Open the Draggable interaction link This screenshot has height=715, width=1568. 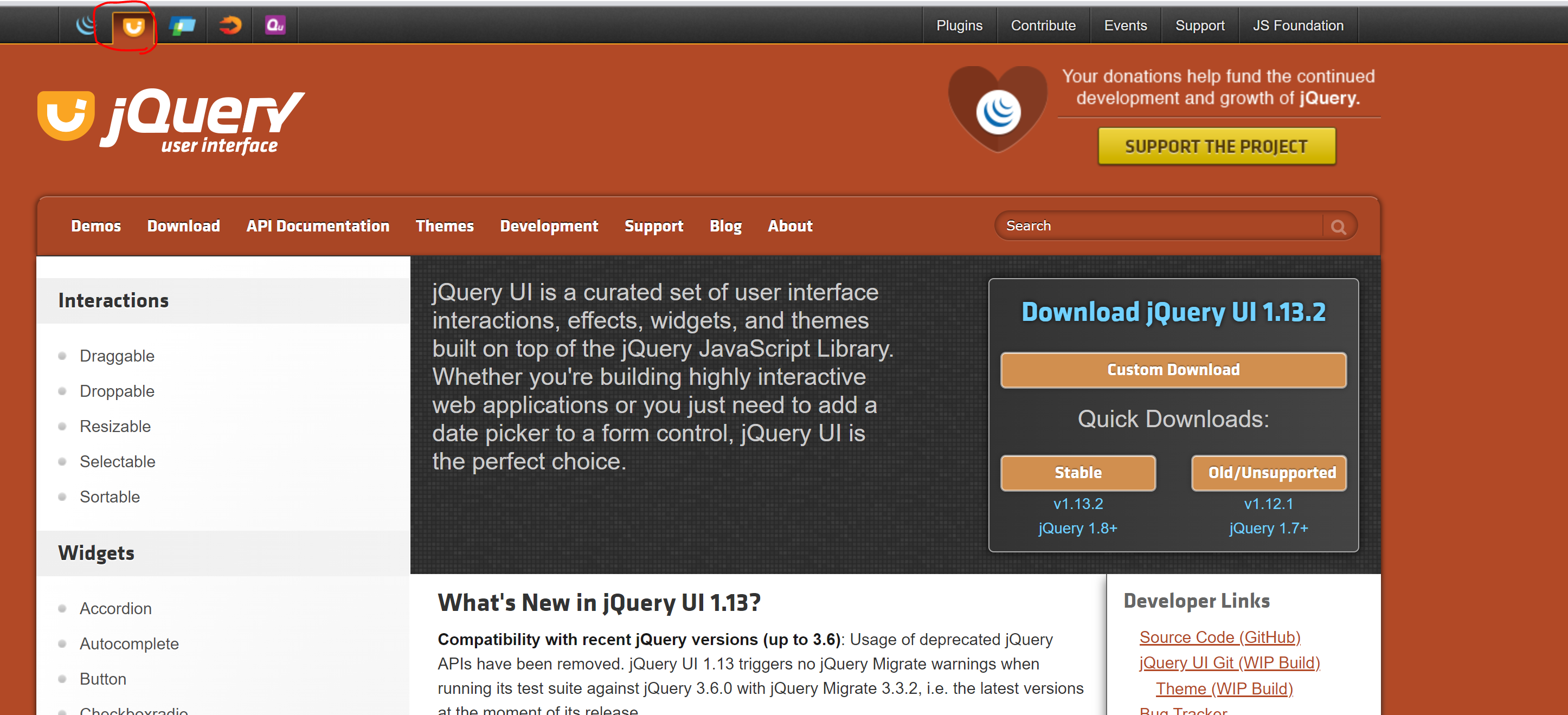tap(117, 356)
